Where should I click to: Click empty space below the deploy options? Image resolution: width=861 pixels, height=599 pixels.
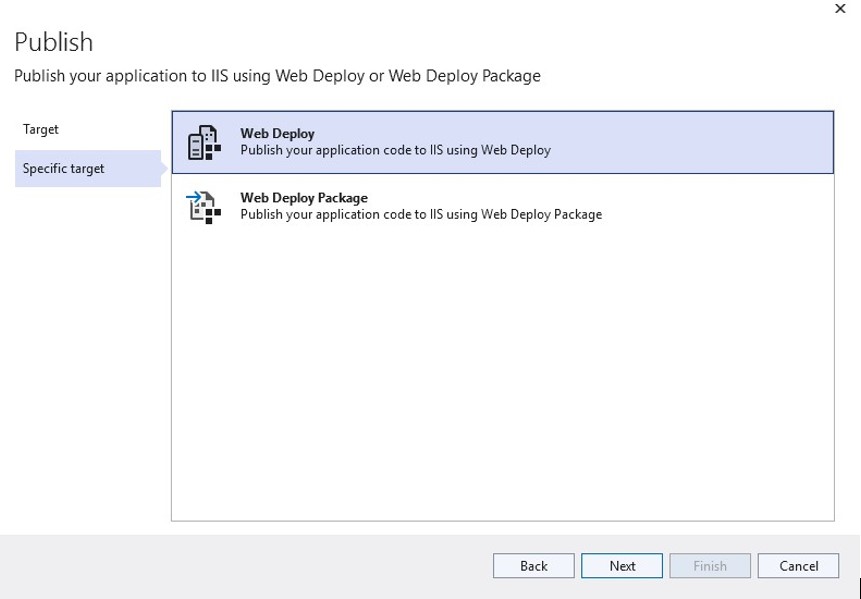point(500,380)
